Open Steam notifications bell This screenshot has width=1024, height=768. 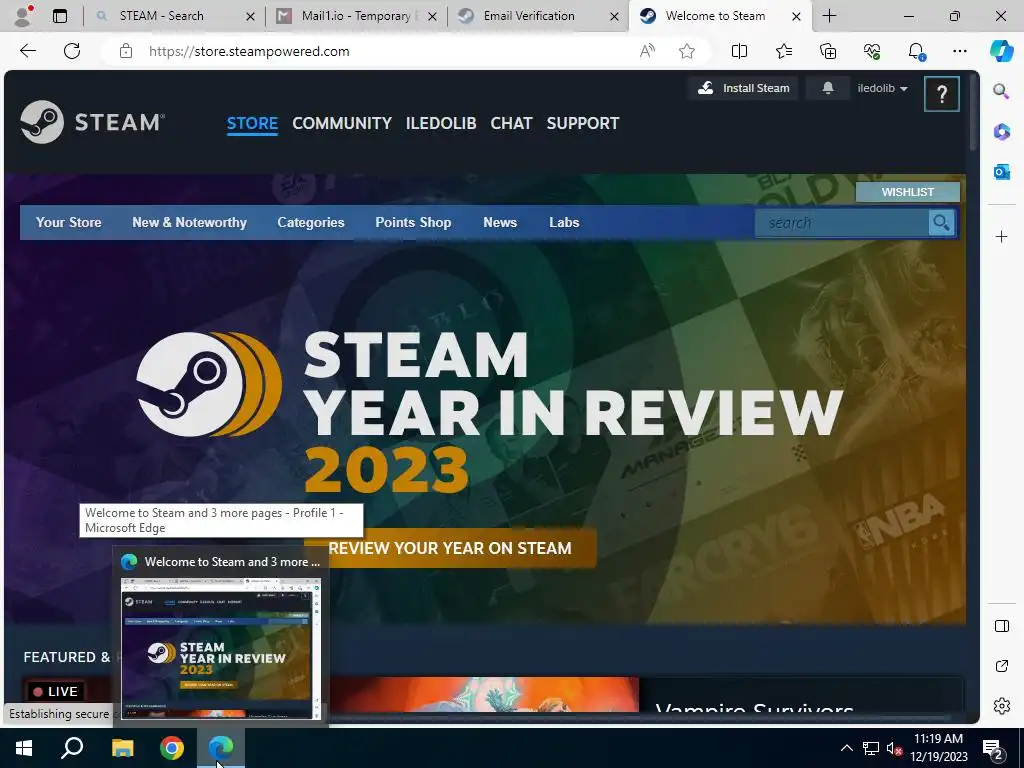[x=827, y=88]
